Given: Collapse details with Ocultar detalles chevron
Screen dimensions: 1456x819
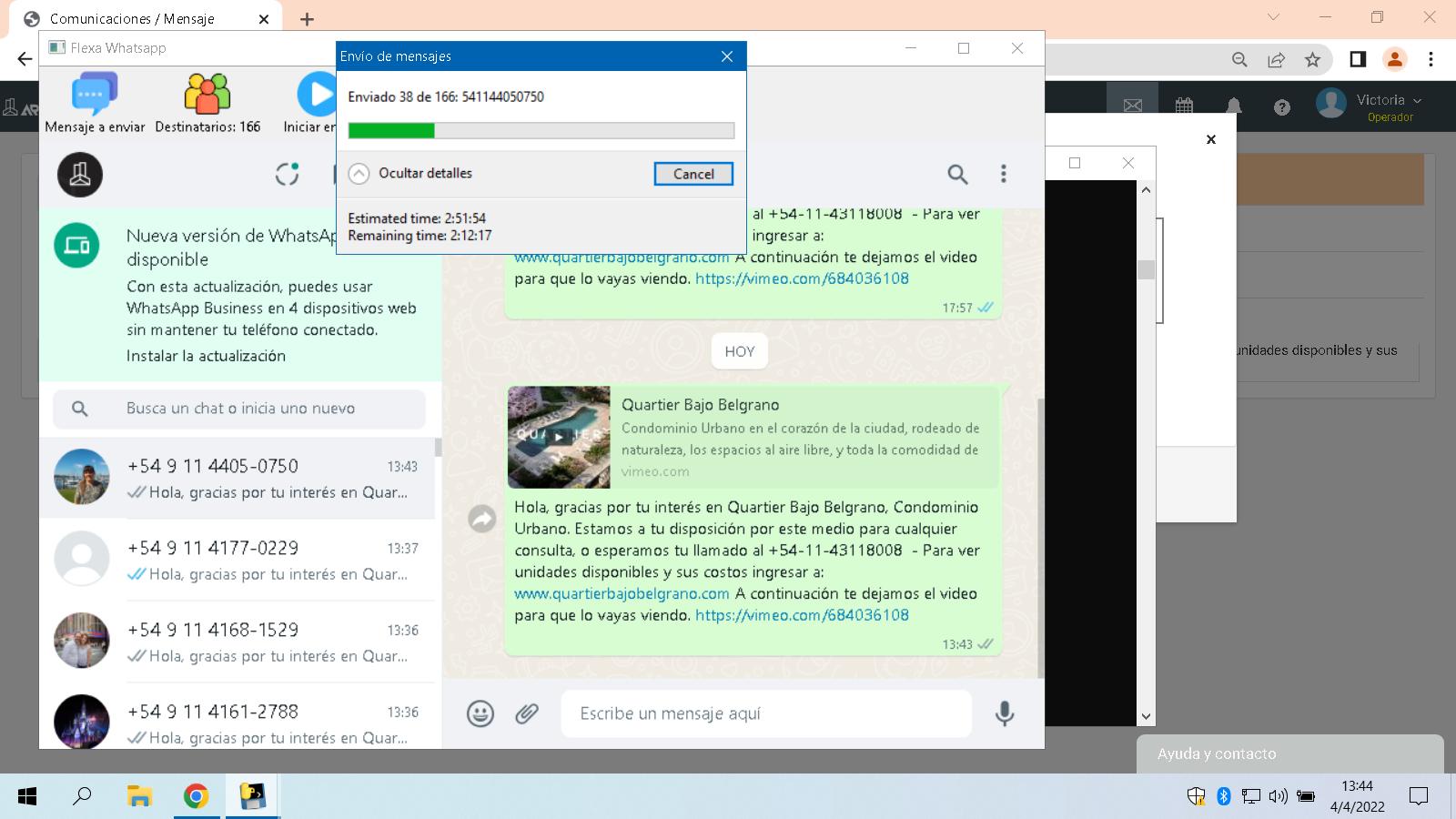Looking at the screenshot, I should [x=359, y=173].
